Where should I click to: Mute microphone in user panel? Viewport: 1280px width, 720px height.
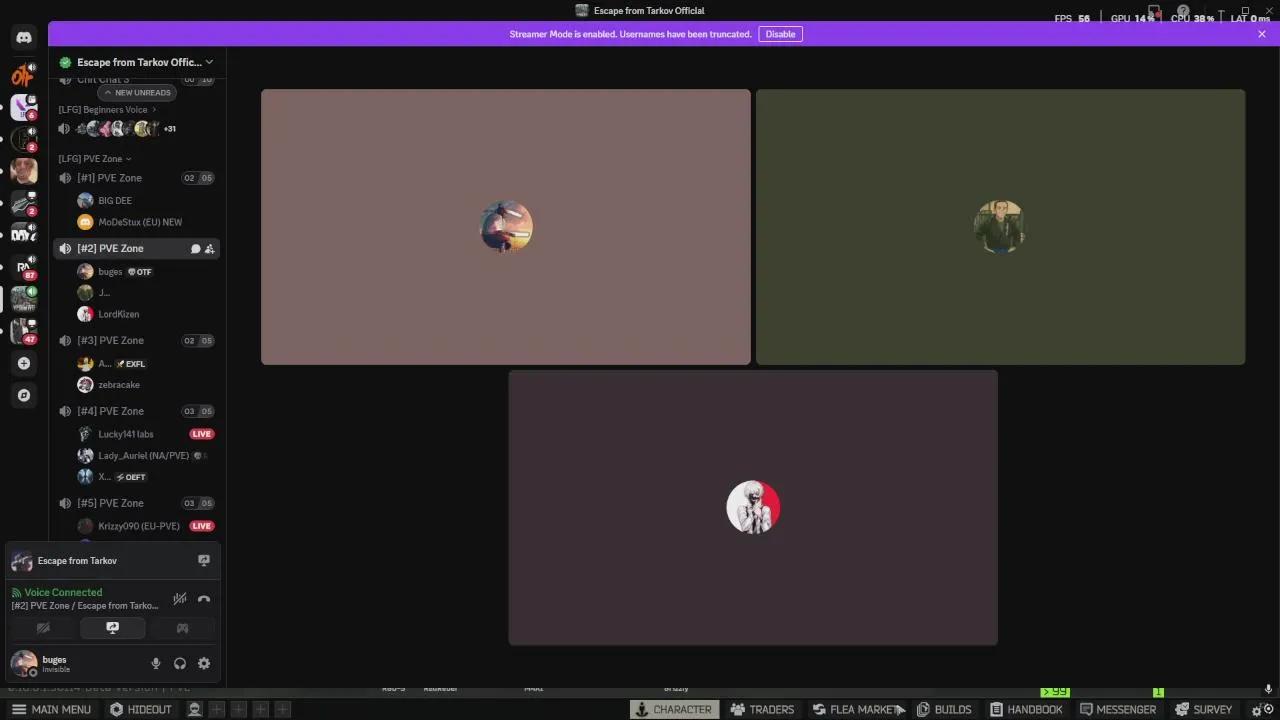pos(156,663)
